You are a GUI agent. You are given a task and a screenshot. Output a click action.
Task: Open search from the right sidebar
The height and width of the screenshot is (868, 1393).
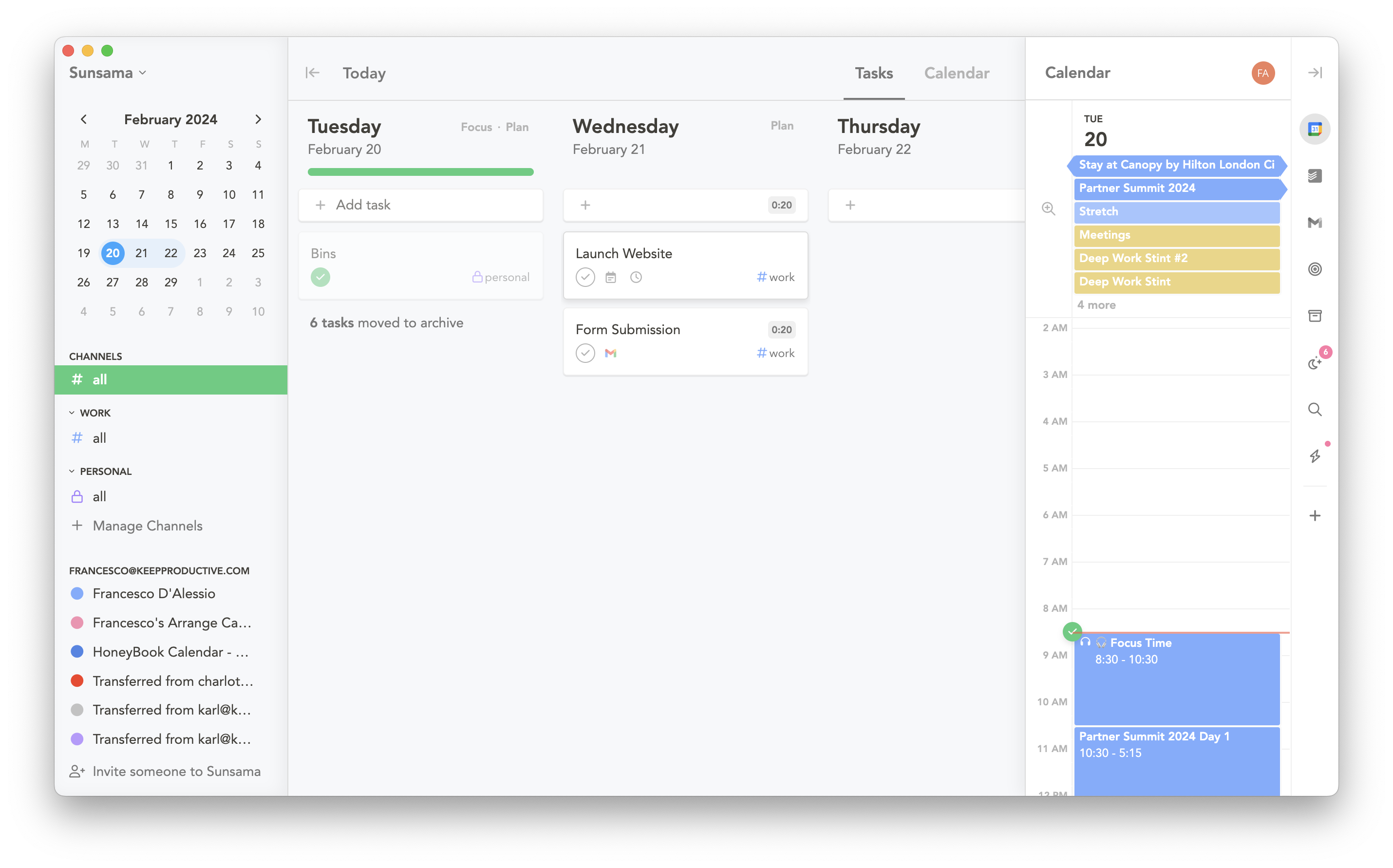point(1316,409)
